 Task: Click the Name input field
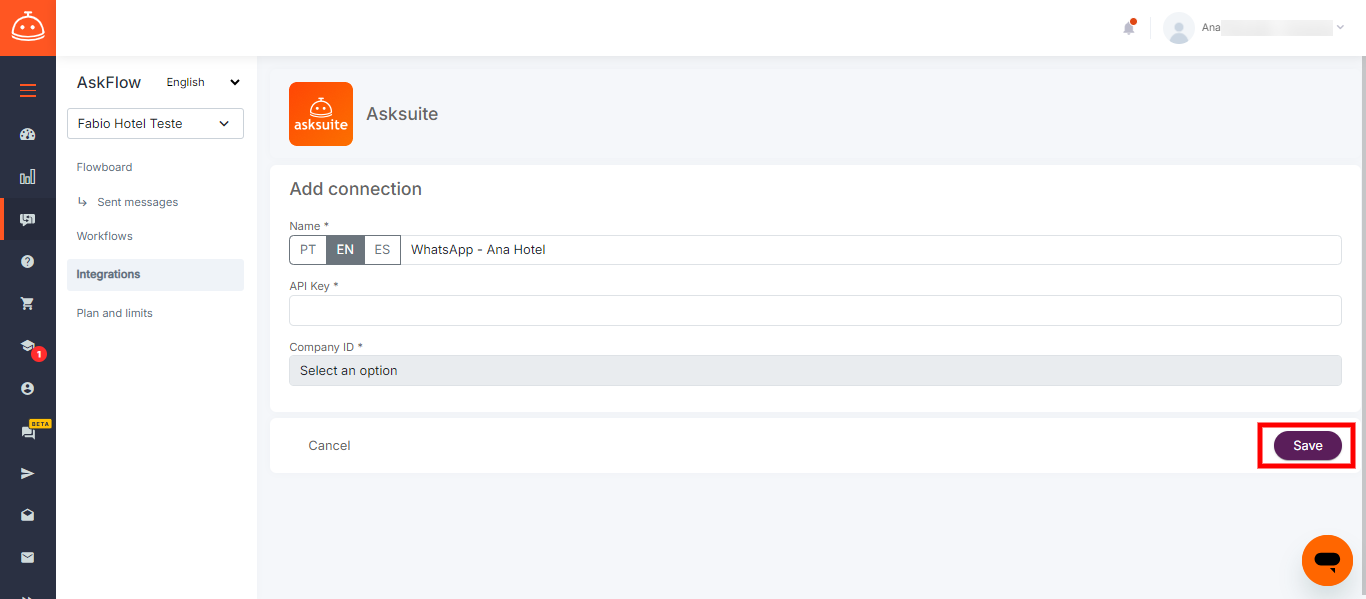coord(871,250)
